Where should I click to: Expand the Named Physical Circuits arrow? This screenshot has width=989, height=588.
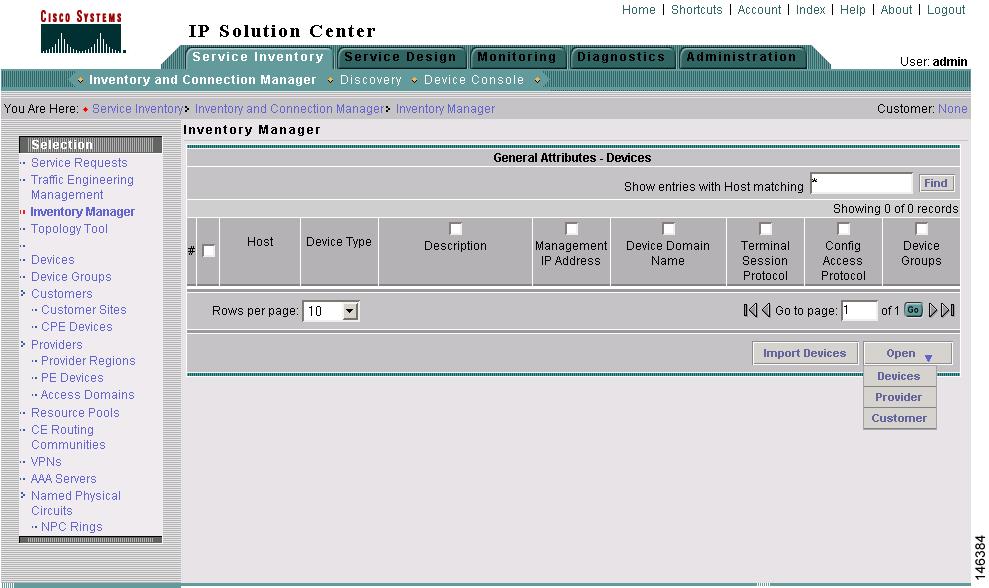click(x=23, y=495)
